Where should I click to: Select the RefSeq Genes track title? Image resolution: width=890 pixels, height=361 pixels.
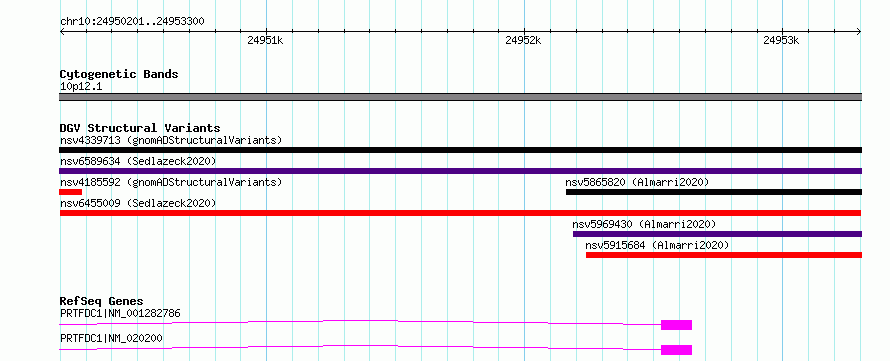(x=102, y=301)
